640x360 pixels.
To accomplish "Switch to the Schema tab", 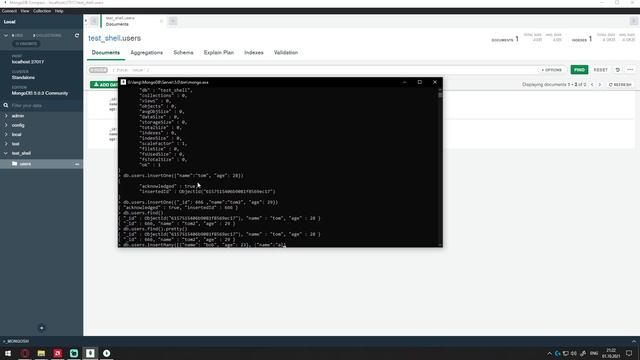I will pyautogui.click(x=183, y=53).
